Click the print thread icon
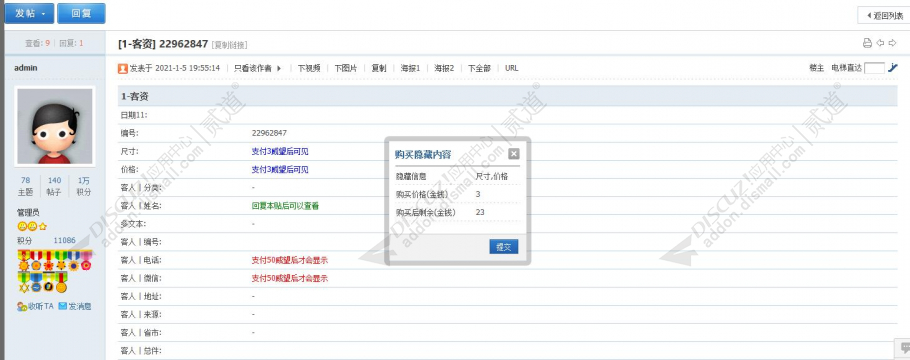 (867, 43)
